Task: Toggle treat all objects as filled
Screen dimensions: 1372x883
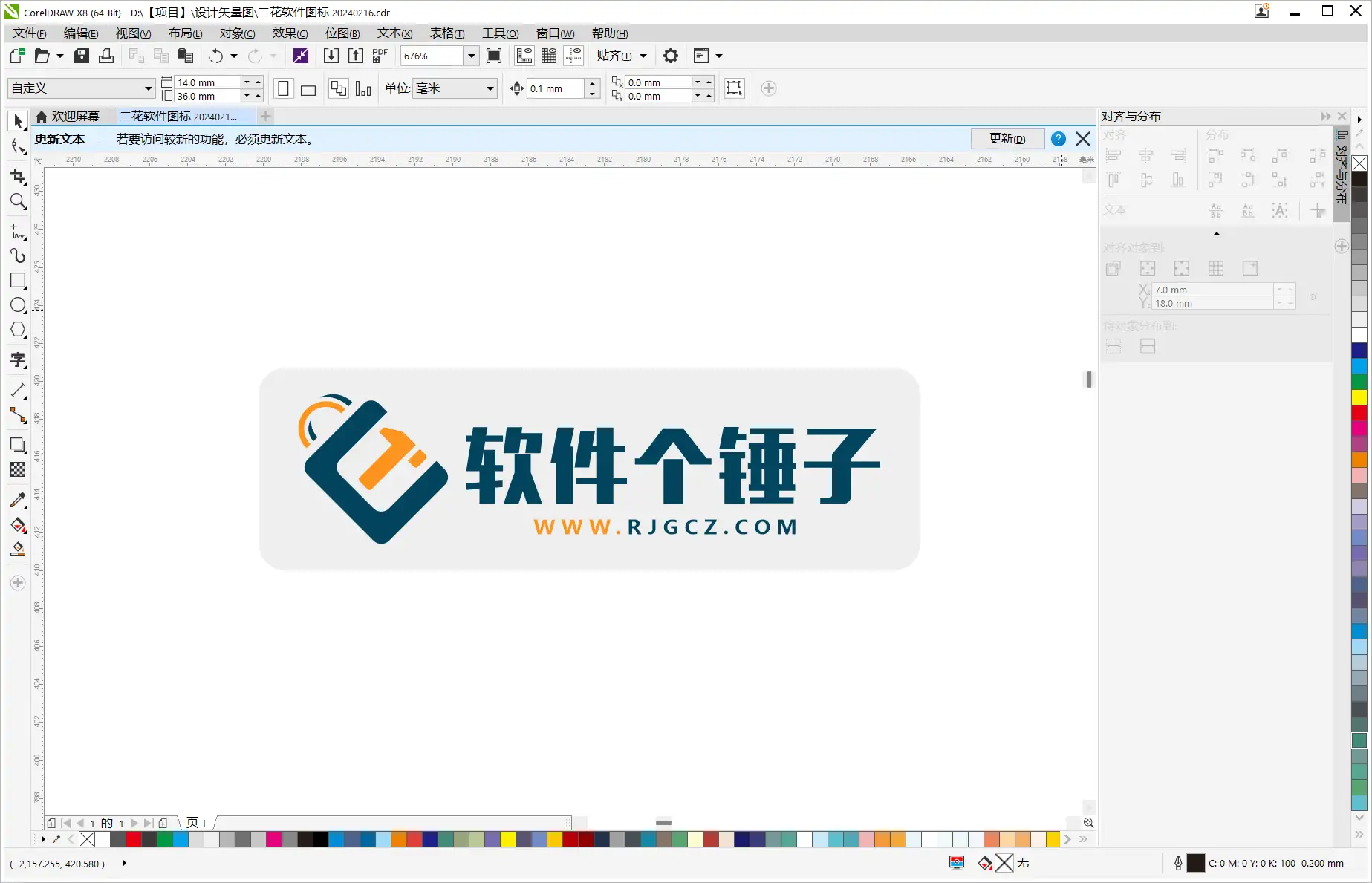Action: (735, 88)
